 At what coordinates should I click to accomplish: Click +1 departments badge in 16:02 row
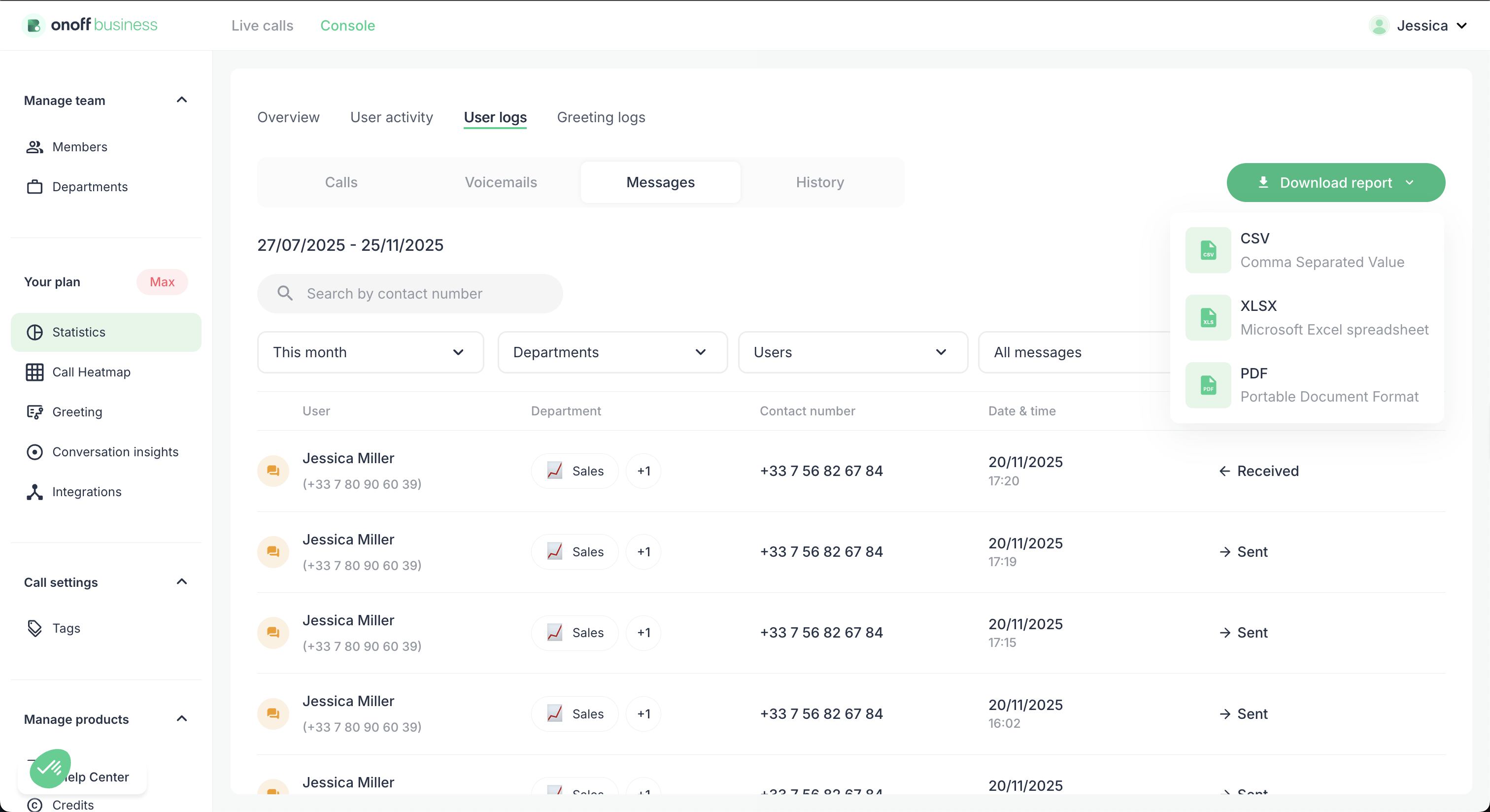(x=644, y=713)
